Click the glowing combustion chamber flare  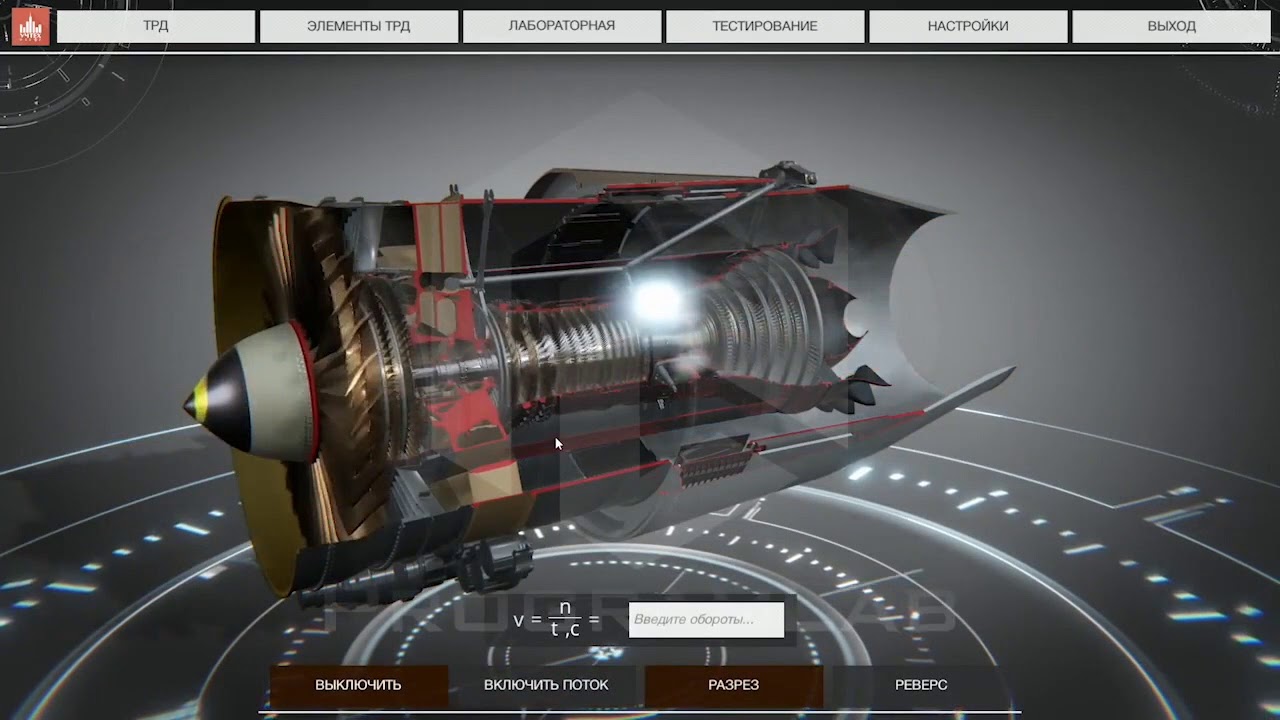click(656, 299)
